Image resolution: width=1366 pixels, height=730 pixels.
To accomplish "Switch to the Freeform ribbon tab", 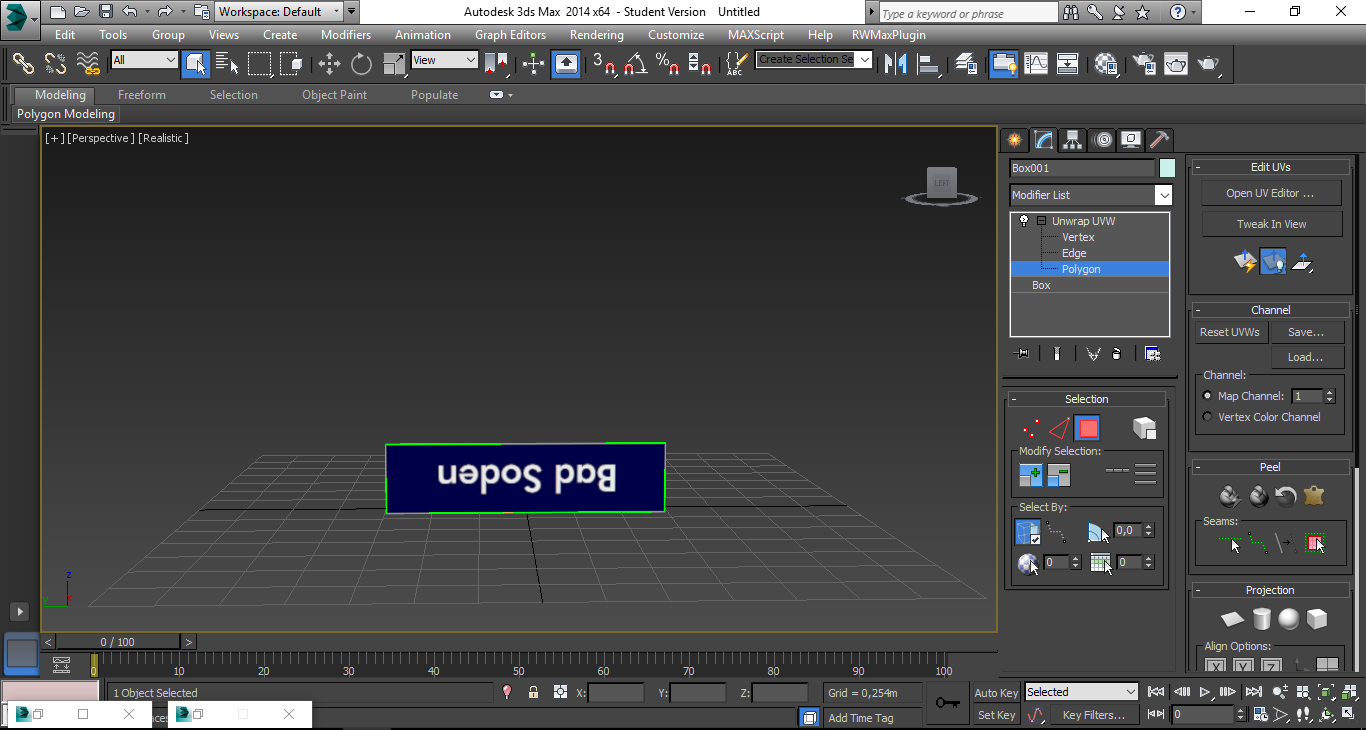I will (x=142, y=95).
